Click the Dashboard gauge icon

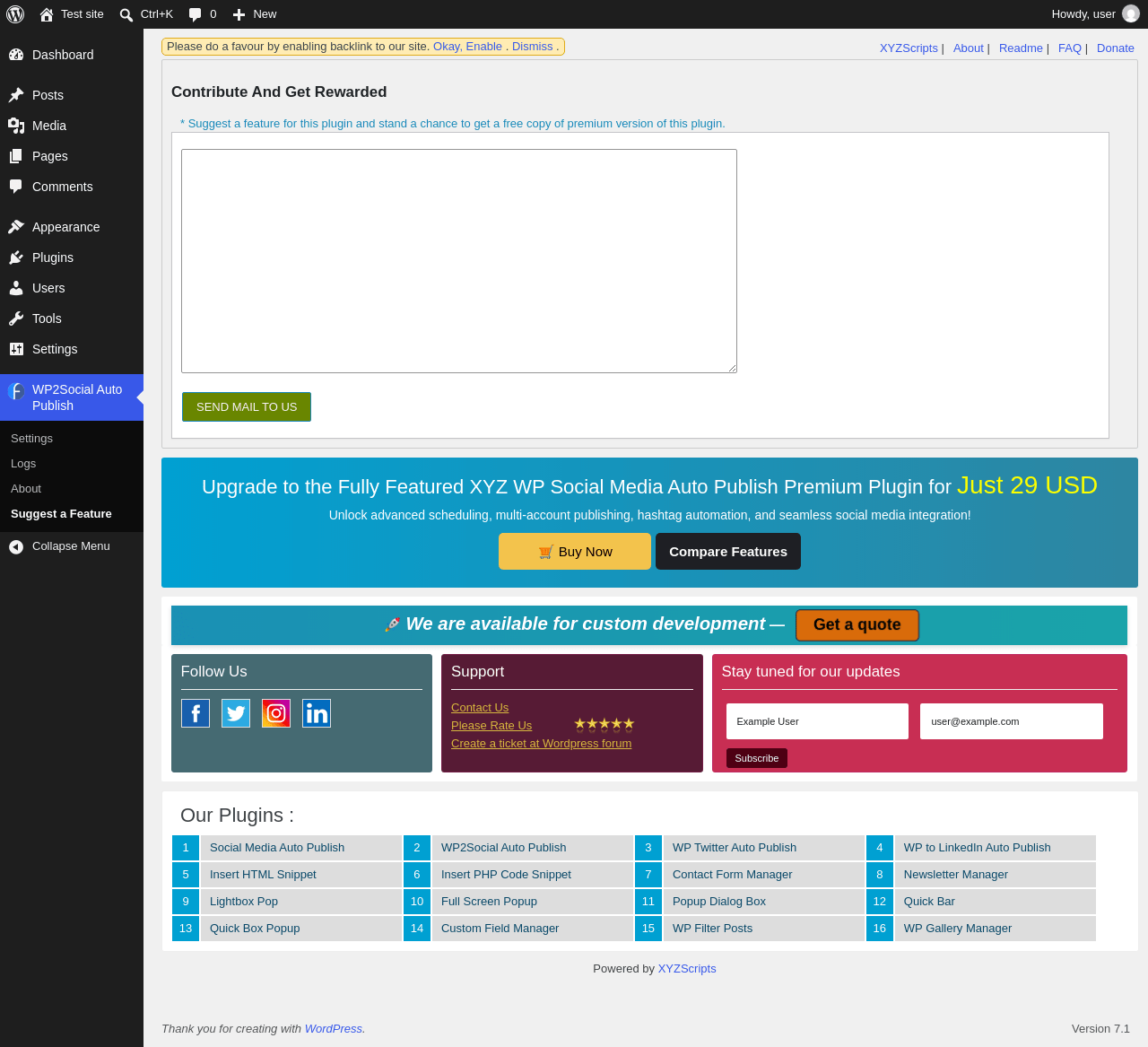16,55
